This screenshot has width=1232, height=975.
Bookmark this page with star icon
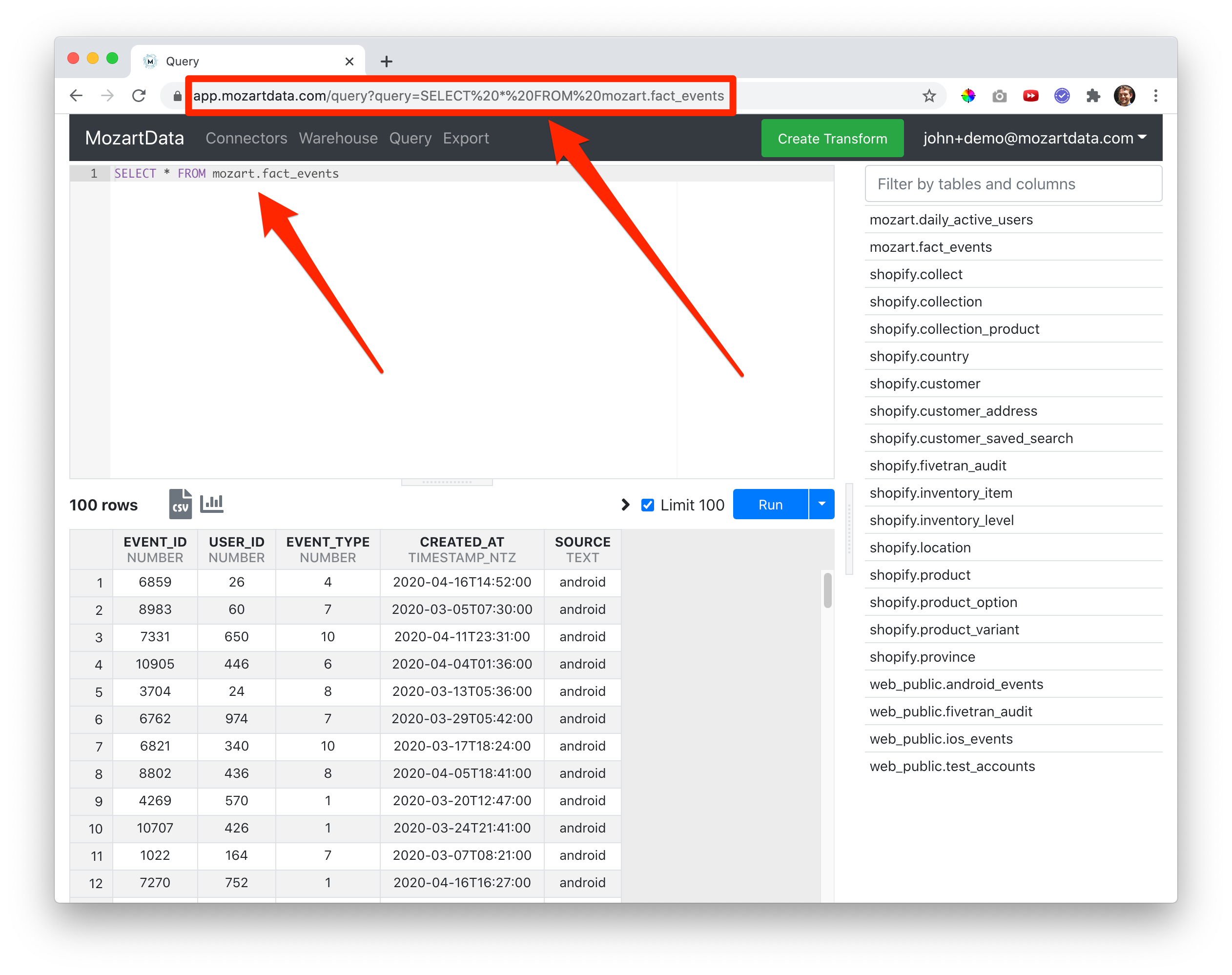pos(929,95)
